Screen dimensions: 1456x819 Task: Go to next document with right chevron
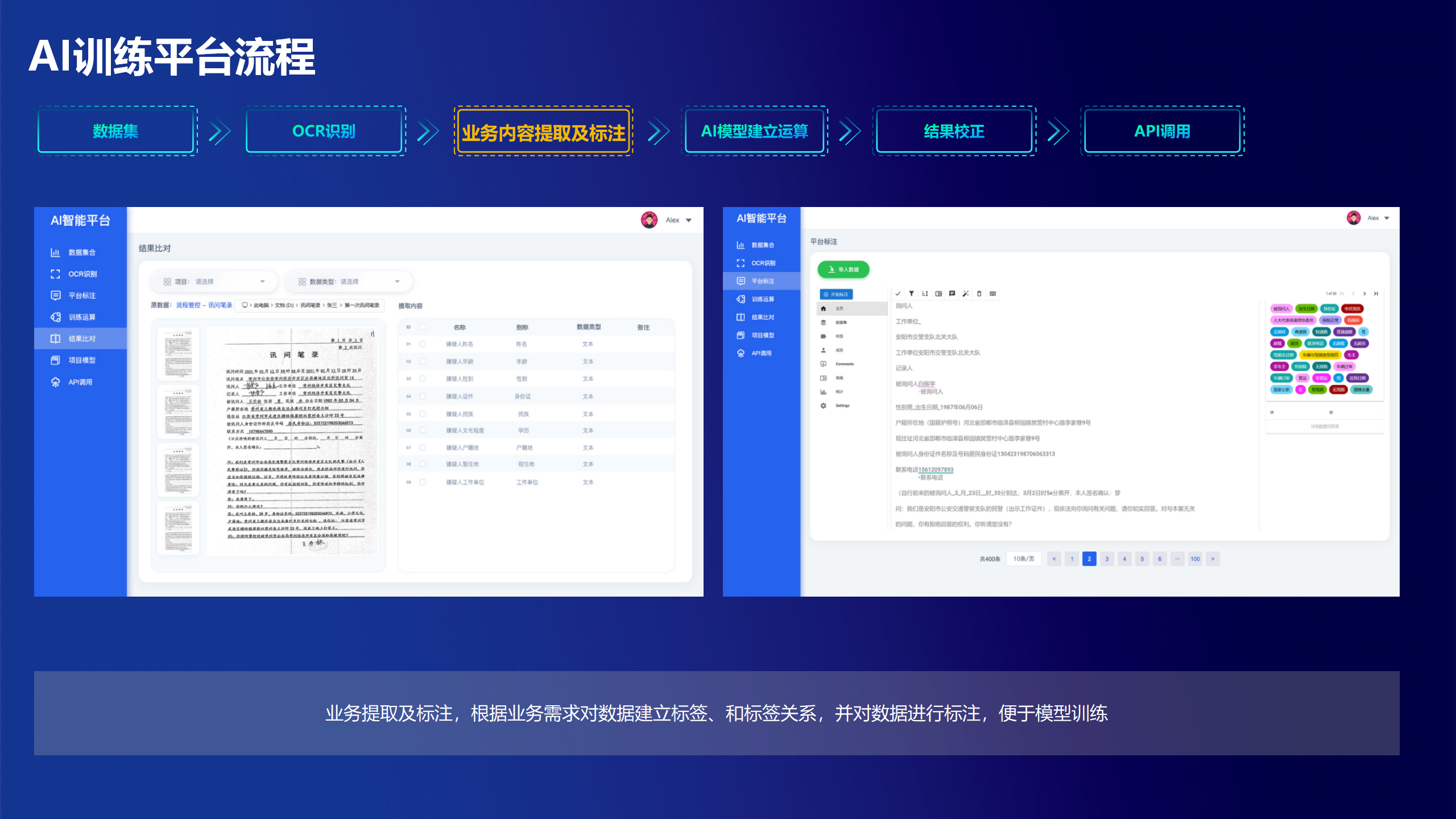[x=1364, y=293]
